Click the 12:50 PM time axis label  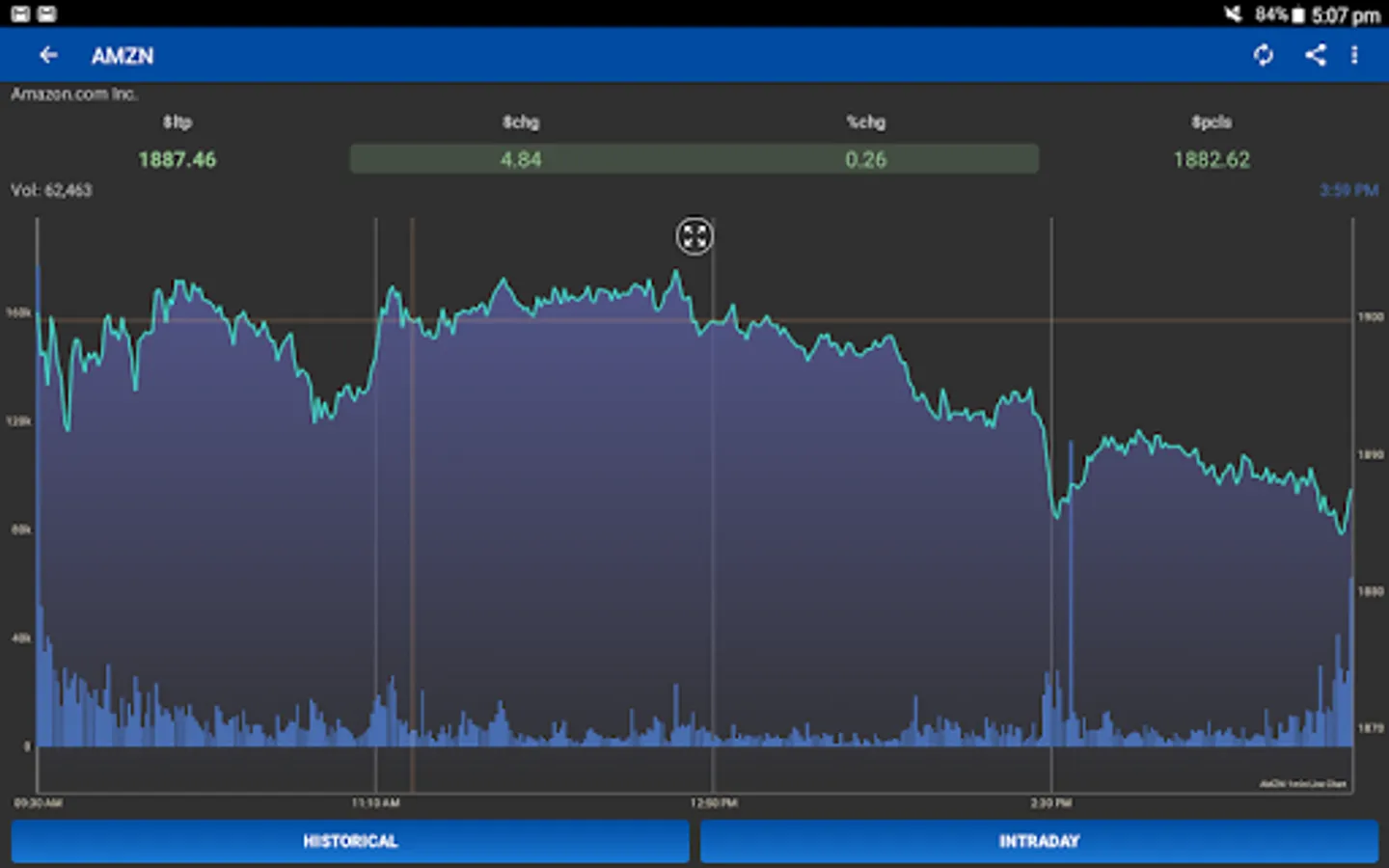[714, 802]
